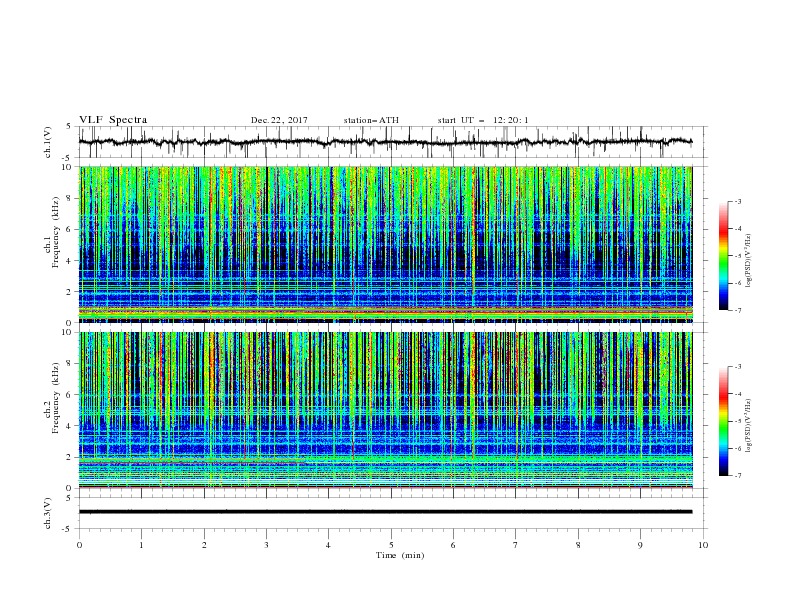Viewport: 792px width, 612px height.
Task: Click the time axis tick label "3"
Action: click(x=266, y=545)
